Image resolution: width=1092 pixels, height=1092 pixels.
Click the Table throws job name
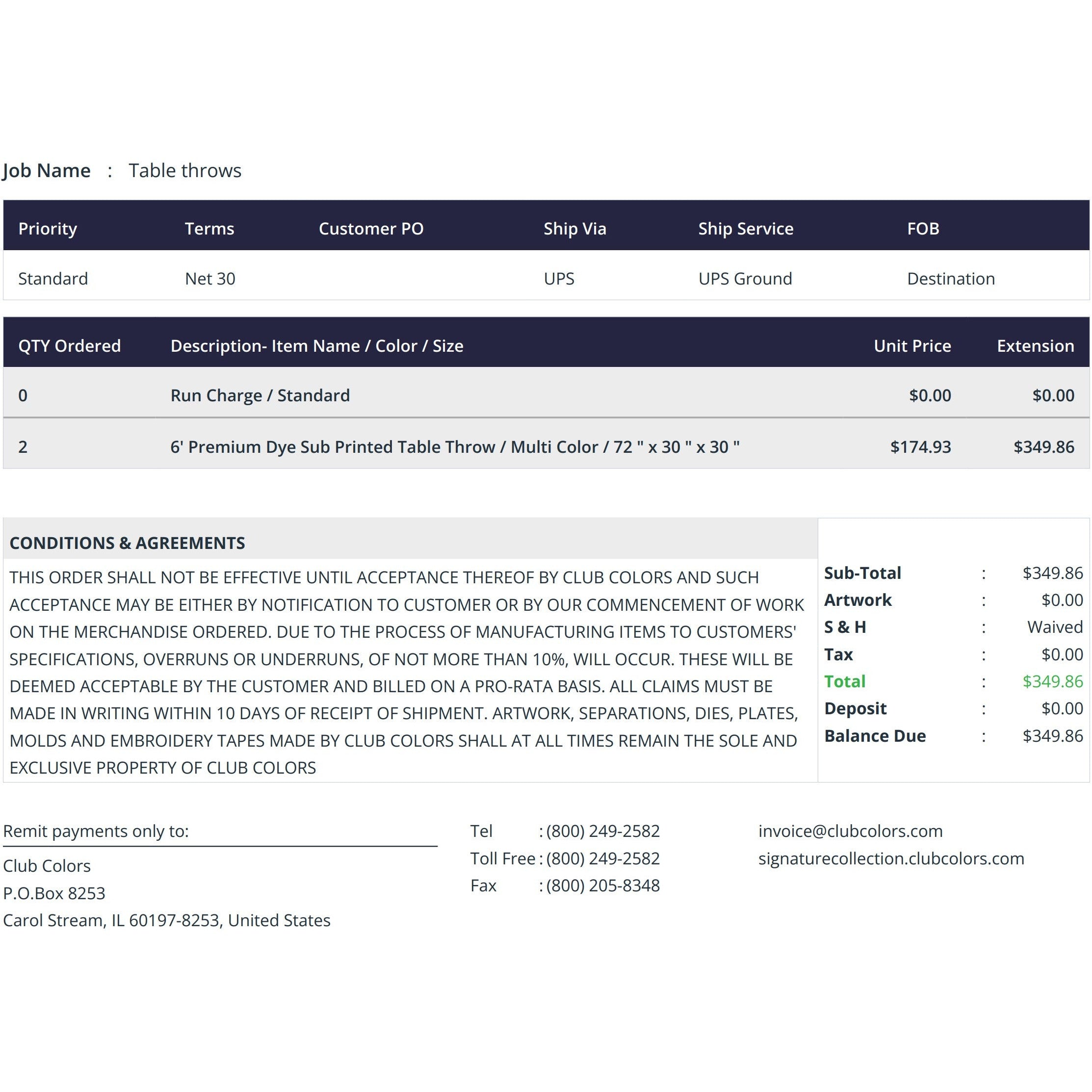point(185,170)
